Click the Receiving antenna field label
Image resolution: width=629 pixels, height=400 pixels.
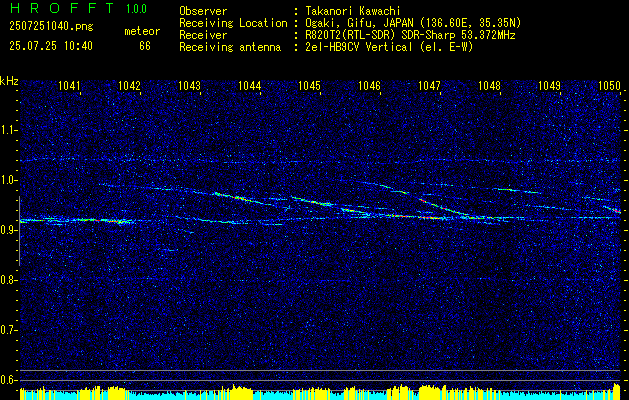point(230,47)
